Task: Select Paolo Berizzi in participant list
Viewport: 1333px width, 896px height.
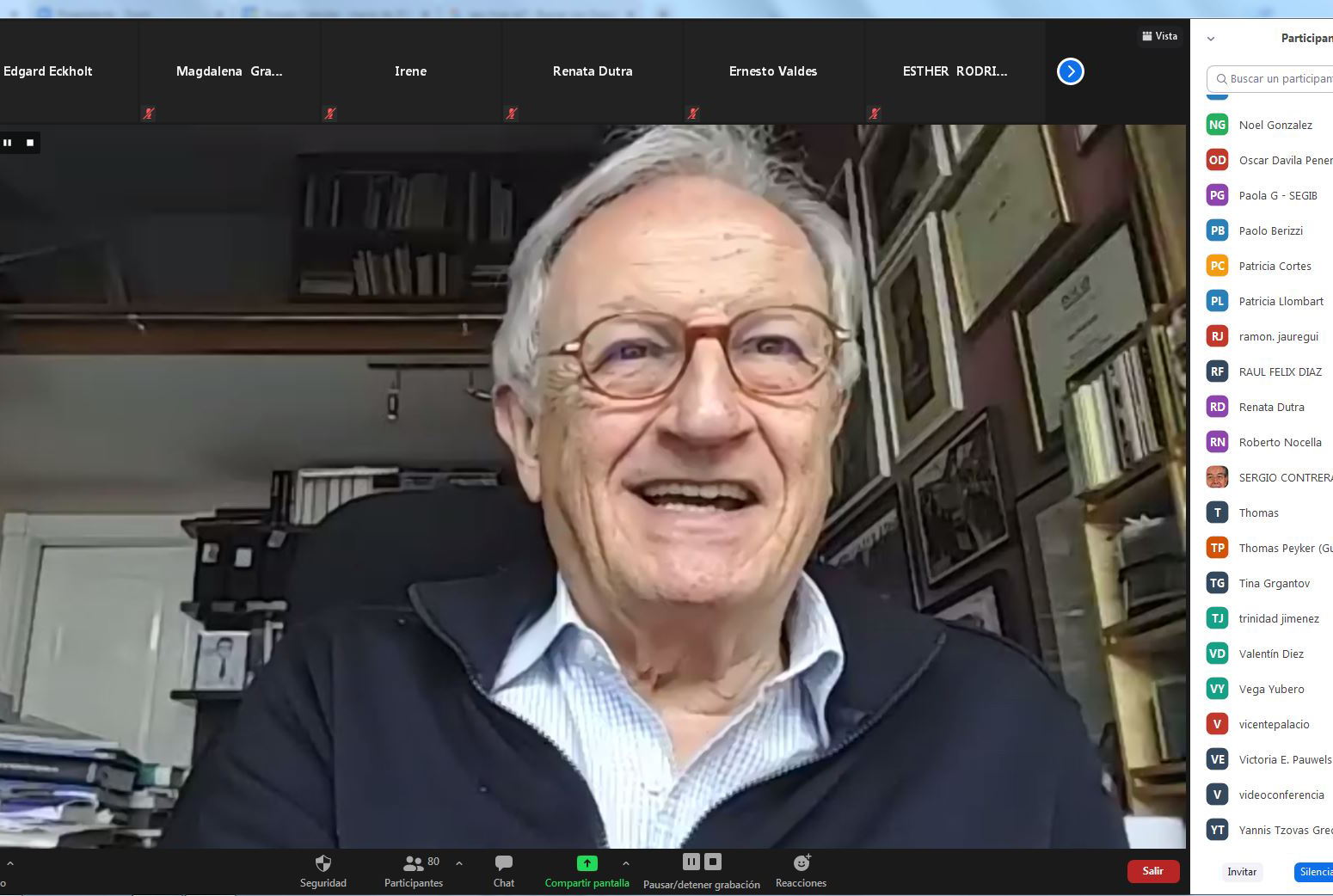Action: (x=1270, y=230)
